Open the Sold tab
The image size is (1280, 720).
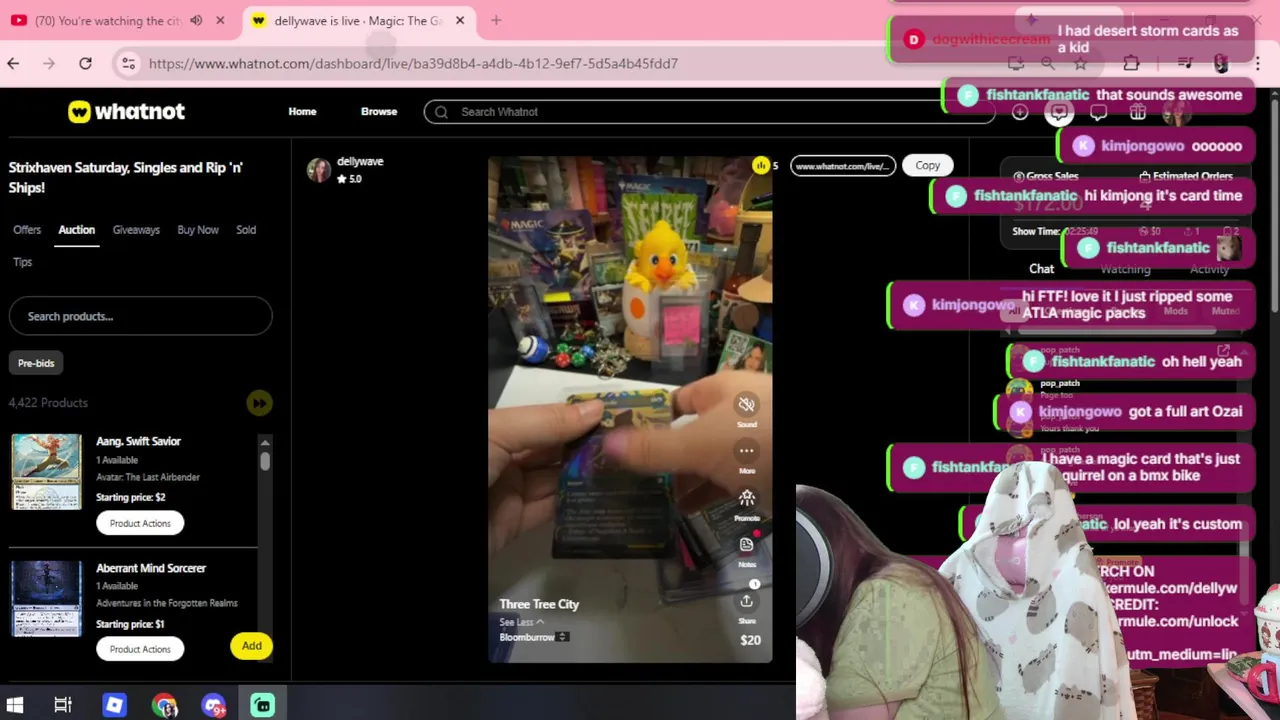tap(246, 230)
